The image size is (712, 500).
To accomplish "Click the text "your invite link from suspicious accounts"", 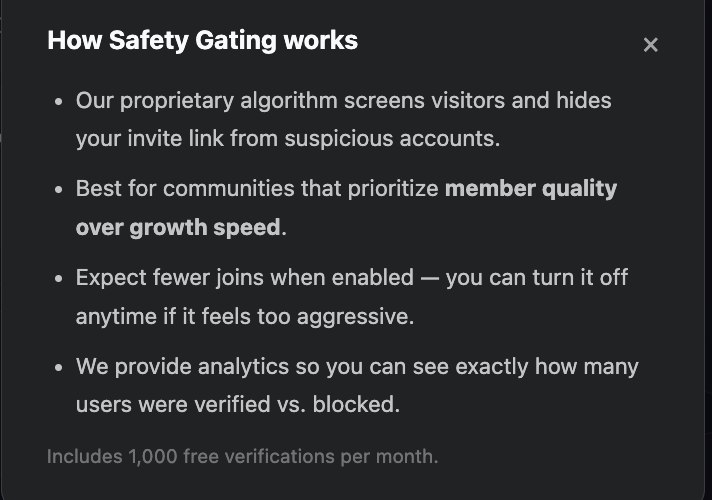I will [287, 138].
